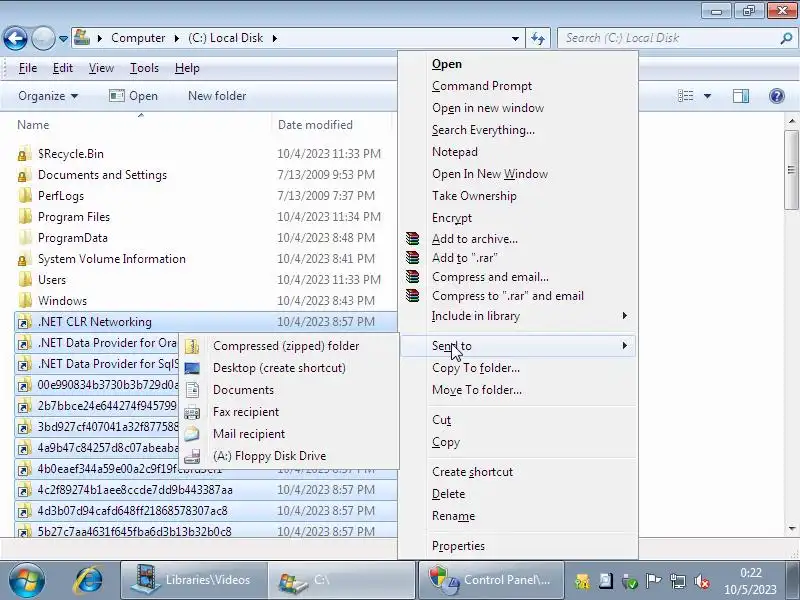800x600 pixels.
Task: Select the $Recycle.Bin folder icon
Action: click(x=23, y=154)
